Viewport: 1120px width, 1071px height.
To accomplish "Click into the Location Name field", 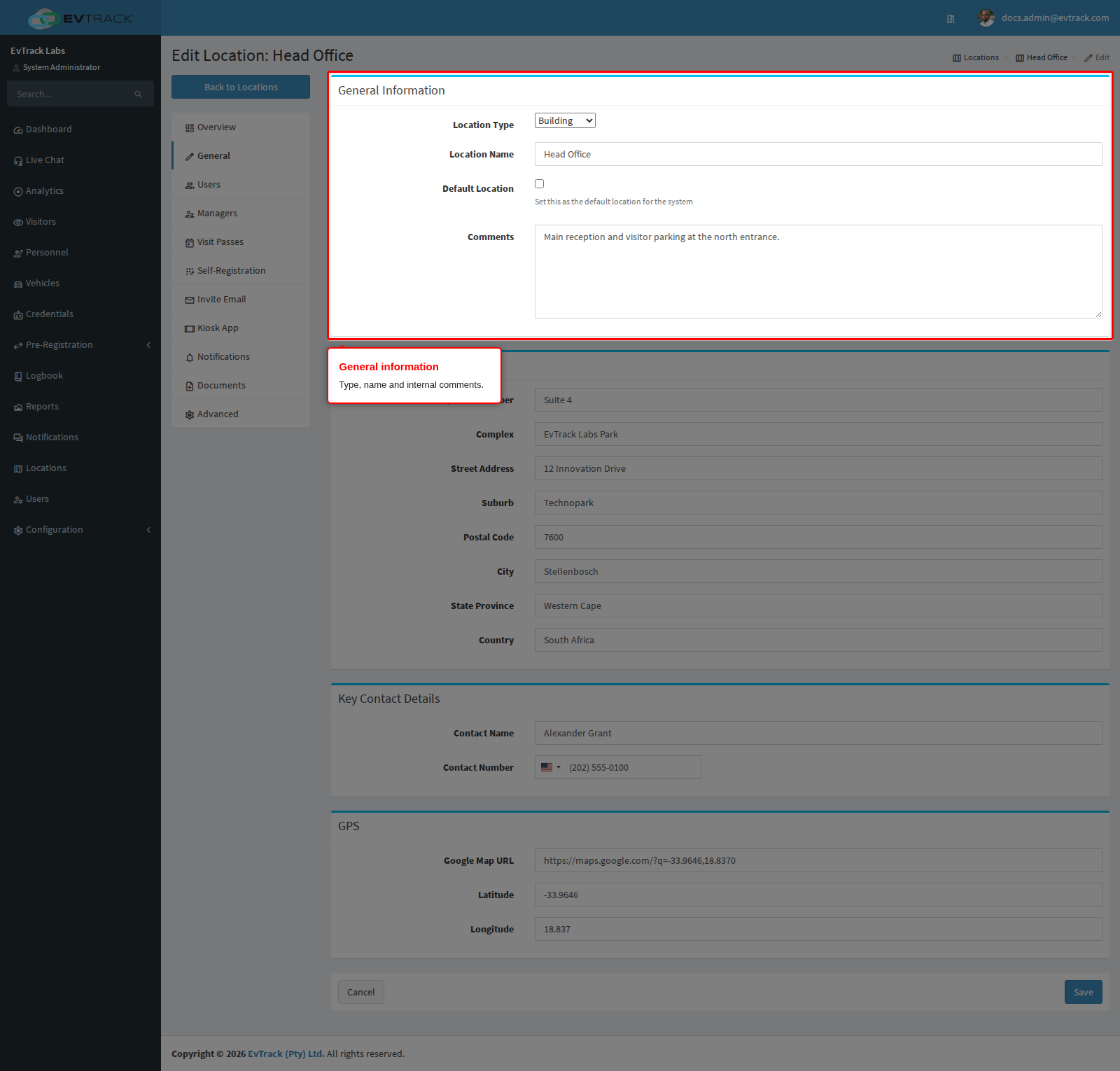I will [x=818, y=154].
